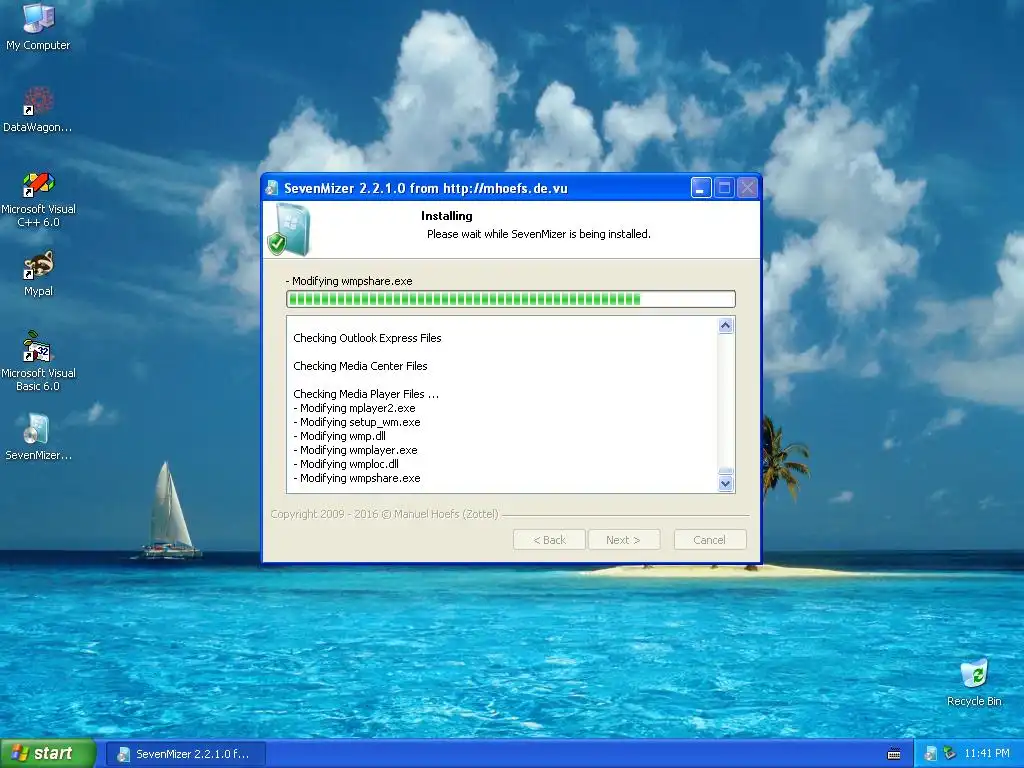This screenshot has width=1024, height=768.
Task: Click 'Please wait while SevenMizer is being installed.'
Action: point(539,234)
